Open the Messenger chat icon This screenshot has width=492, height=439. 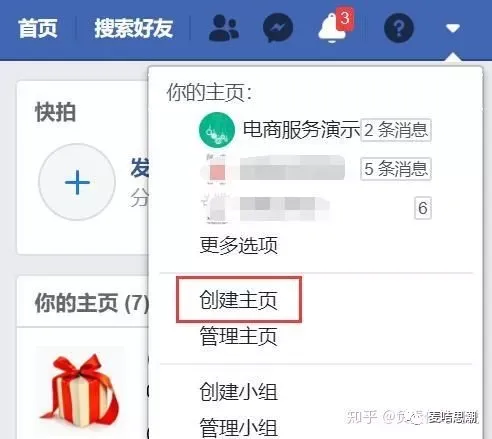pyautogui.click(x=278, y=28)
